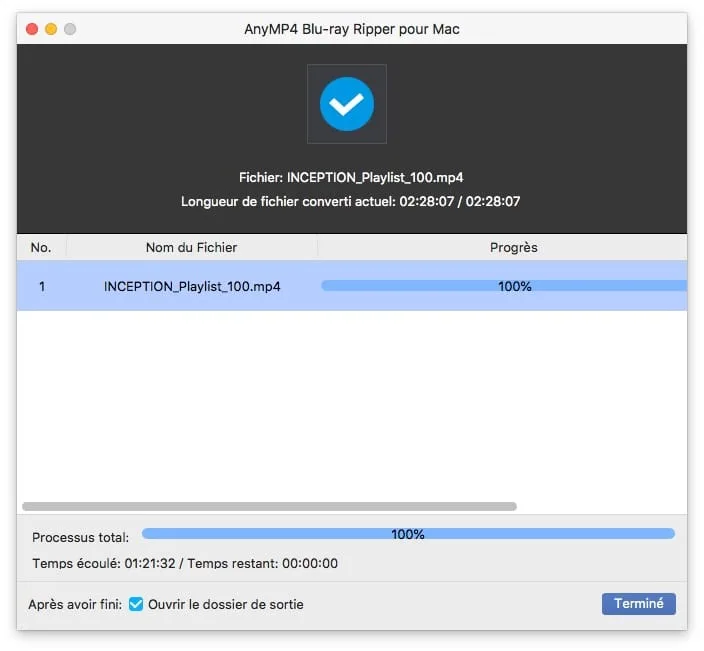Viewport: 704px width, 651px height.
Task: Click the Processus total progress bar
Action: coord(408,533)
